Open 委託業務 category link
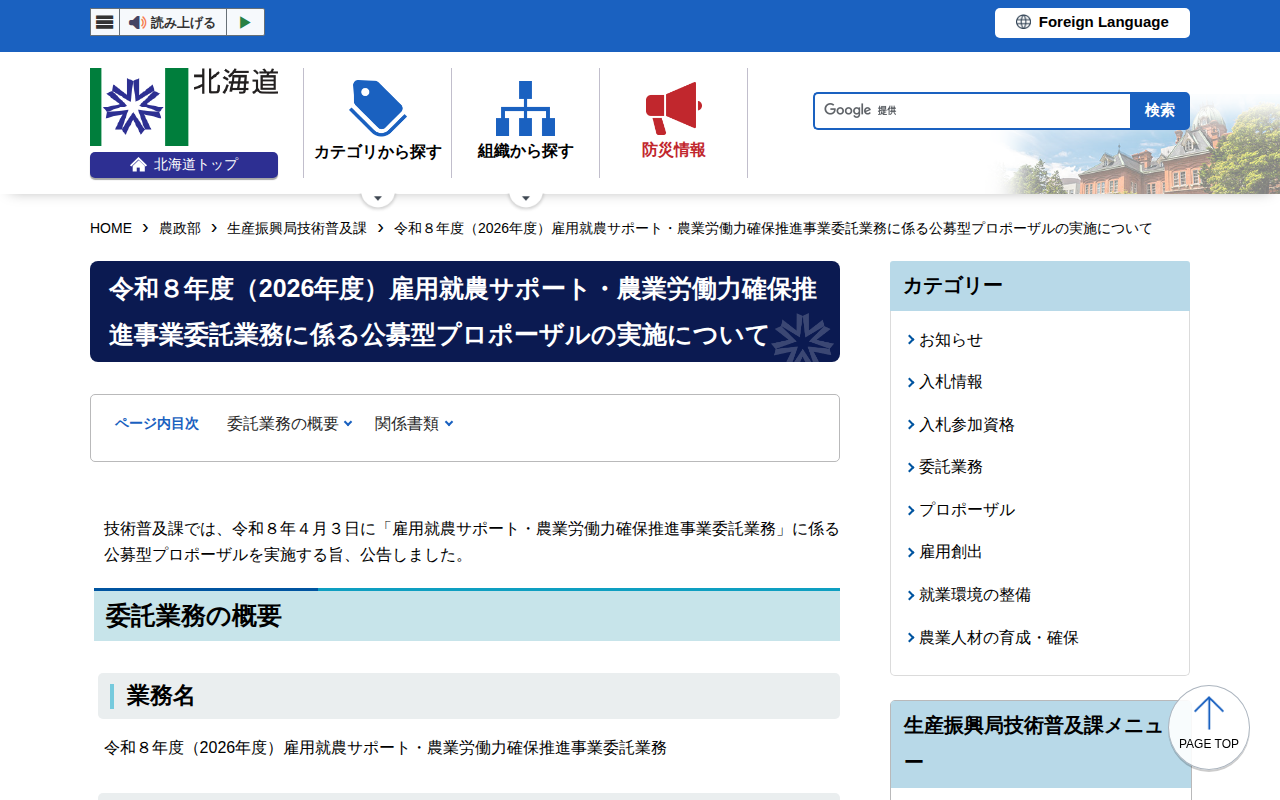Screen dimensions: 1280x800 coord(950,467)
